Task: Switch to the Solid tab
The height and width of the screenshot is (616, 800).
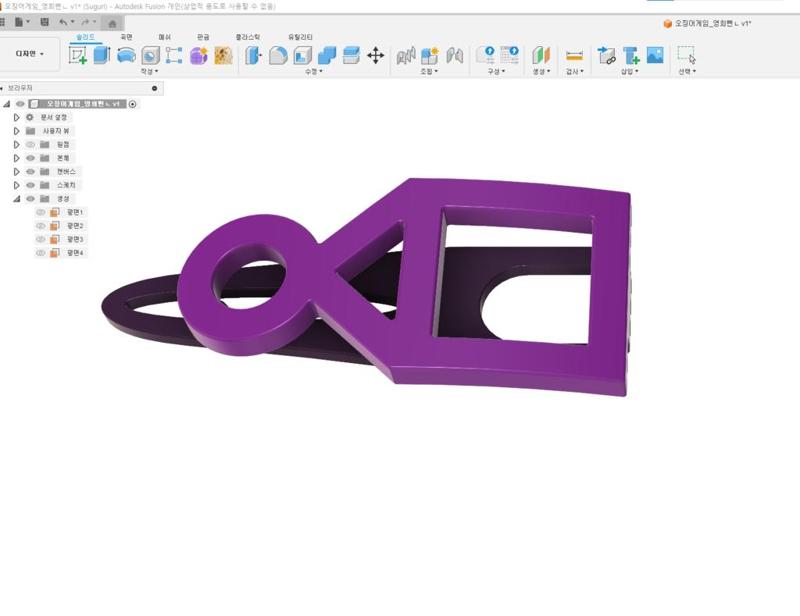Action: coord(85,37)
